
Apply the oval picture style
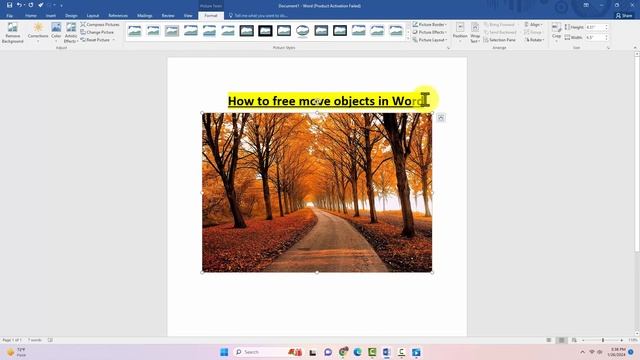(302, 31)
